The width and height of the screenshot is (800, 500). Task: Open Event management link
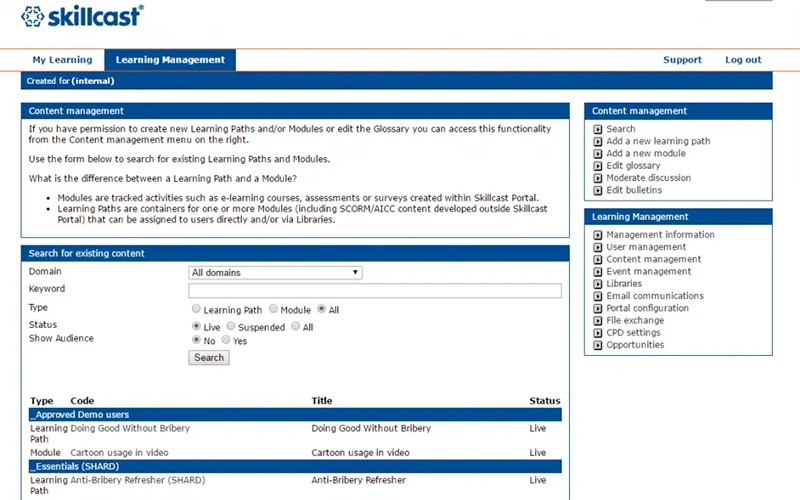point(648,271)
